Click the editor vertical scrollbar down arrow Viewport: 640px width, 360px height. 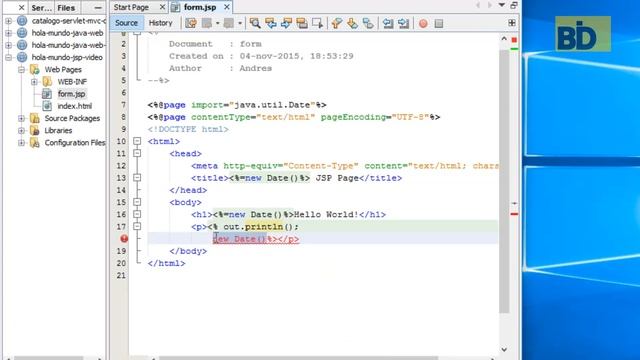504,349
